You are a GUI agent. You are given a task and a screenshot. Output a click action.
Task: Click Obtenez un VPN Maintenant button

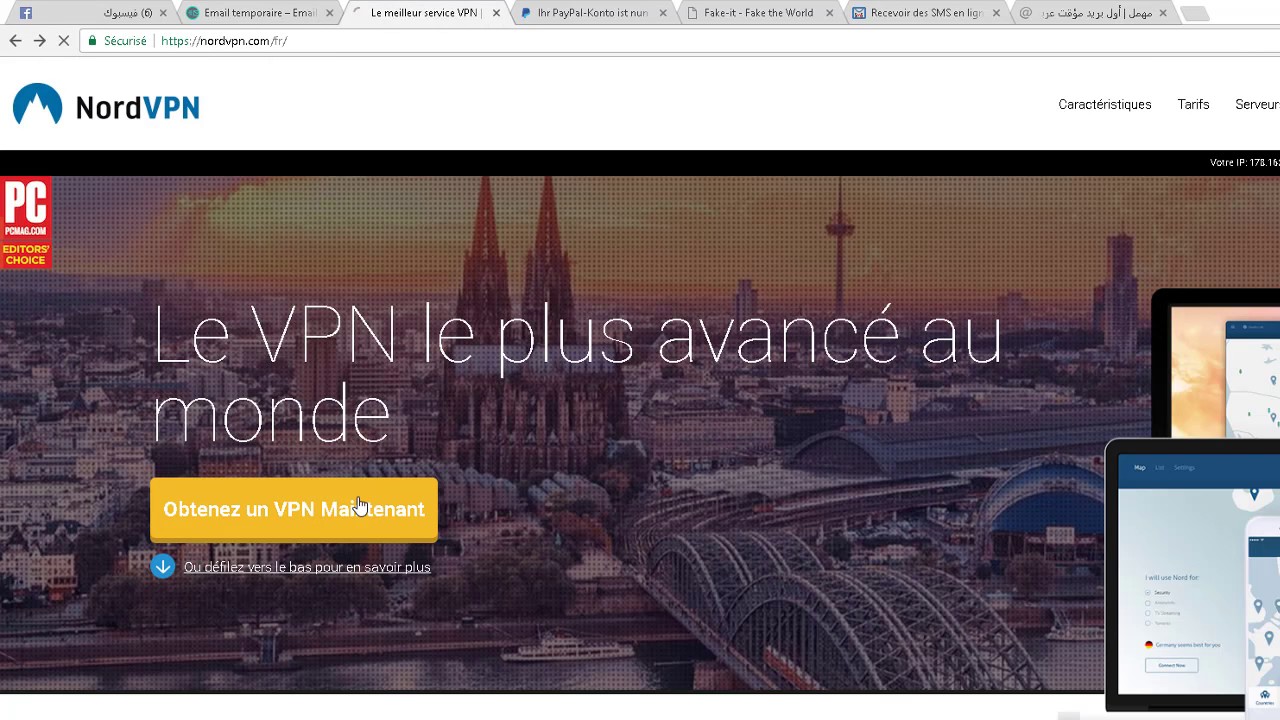pos(294,510)
